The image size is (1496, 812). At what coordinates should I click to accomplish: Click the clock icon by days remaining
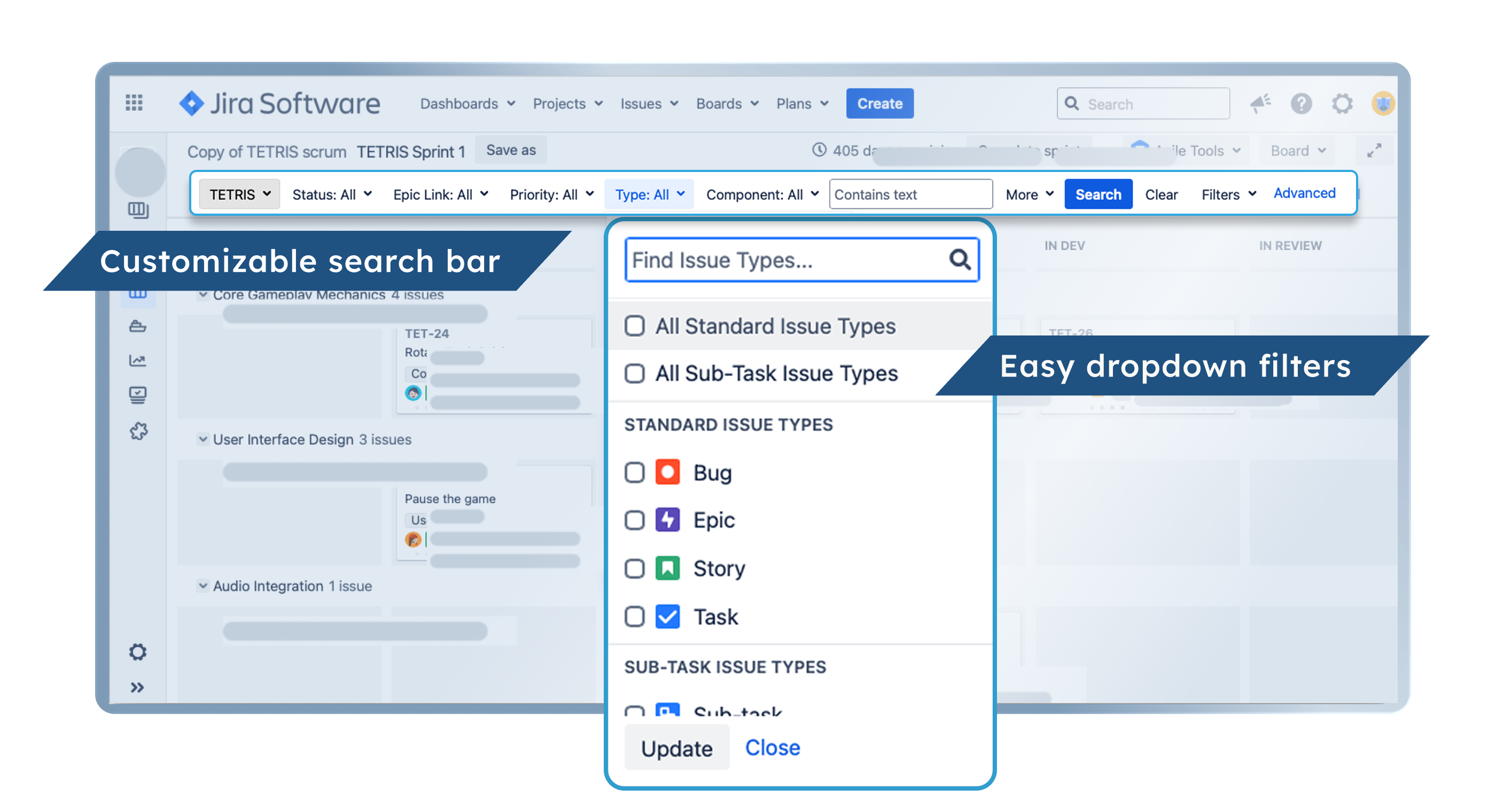tap(819, 150)
